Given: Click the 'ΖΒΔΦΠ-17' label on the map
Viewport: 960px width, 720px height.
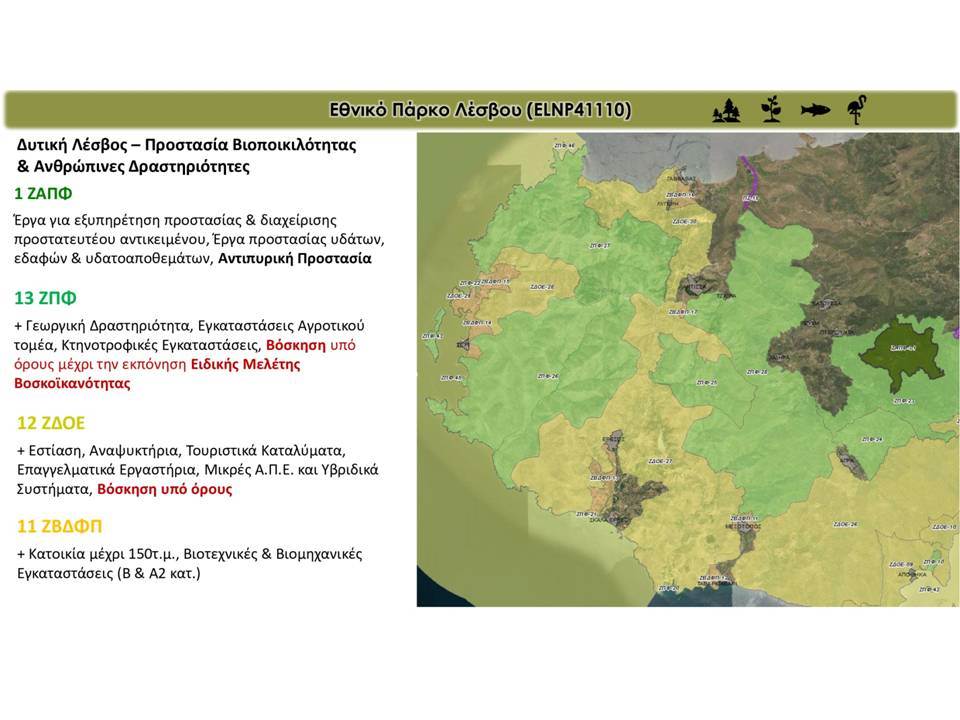Looking at the screenshot, I should coord(683,312).
